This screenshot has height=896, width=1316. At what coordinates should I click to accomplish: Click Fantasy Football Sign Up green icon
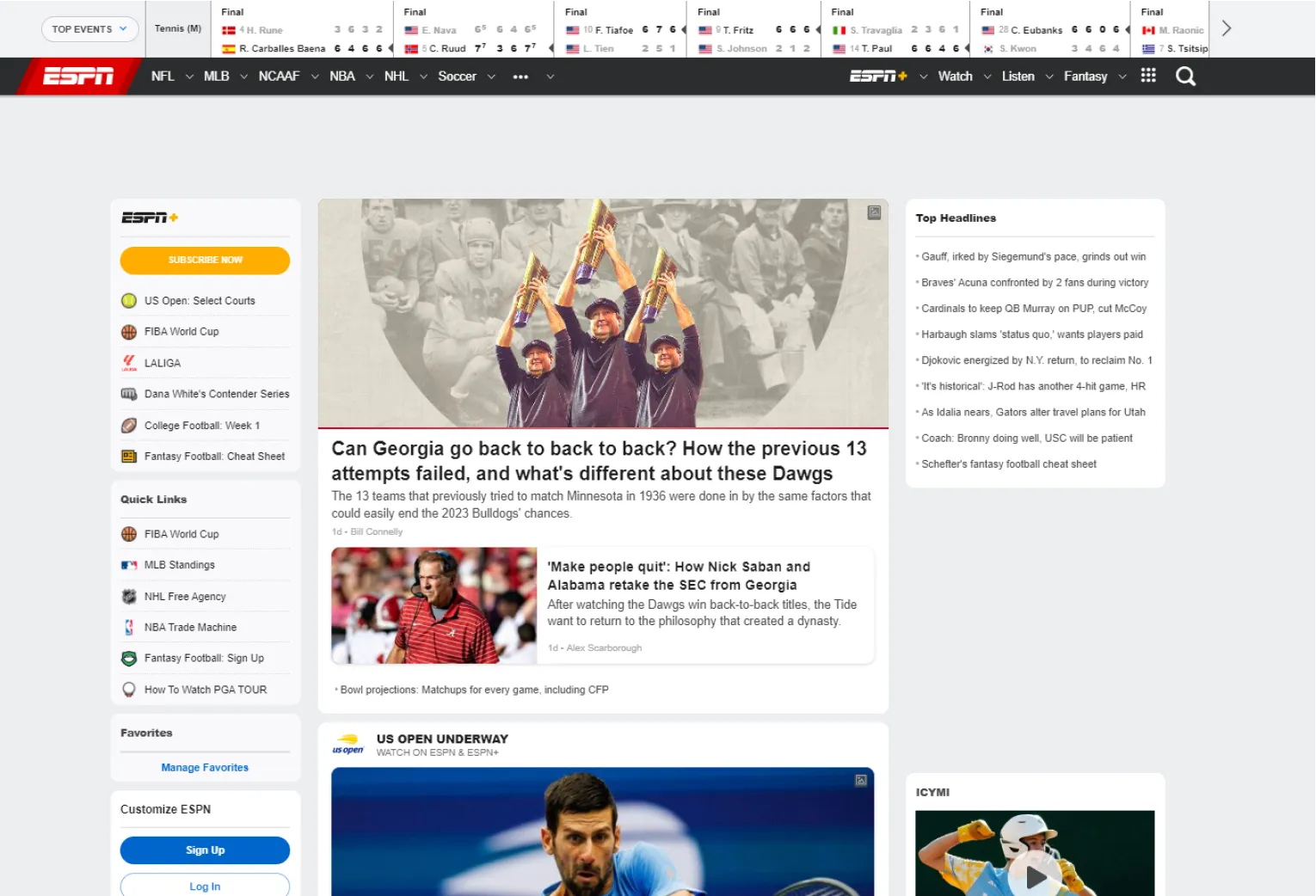pos(129,659)
